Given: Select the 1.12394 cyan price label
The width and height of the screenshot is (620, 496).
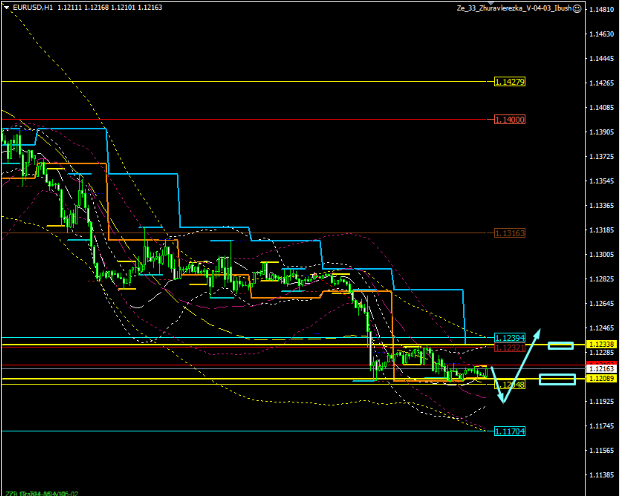Looking at the screenshot, I should [x=510, y=338].
